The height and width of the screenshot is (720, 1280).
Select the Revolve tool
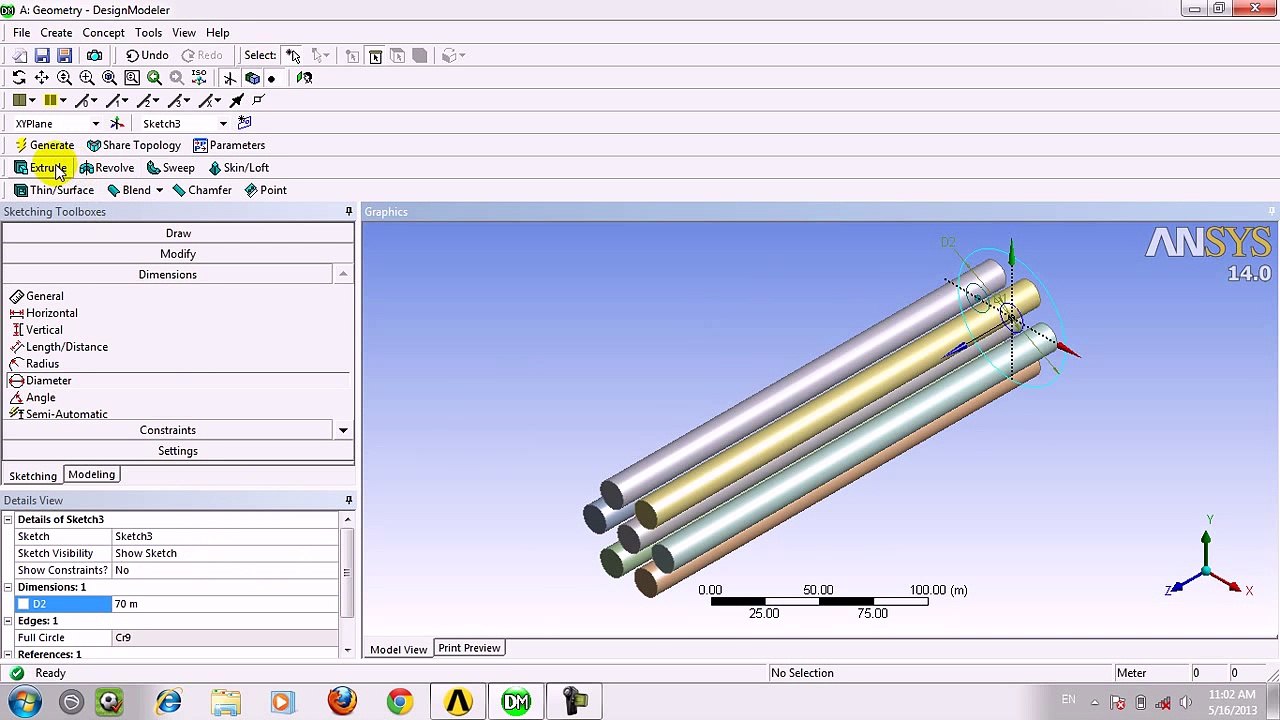[x=106, y=168]
